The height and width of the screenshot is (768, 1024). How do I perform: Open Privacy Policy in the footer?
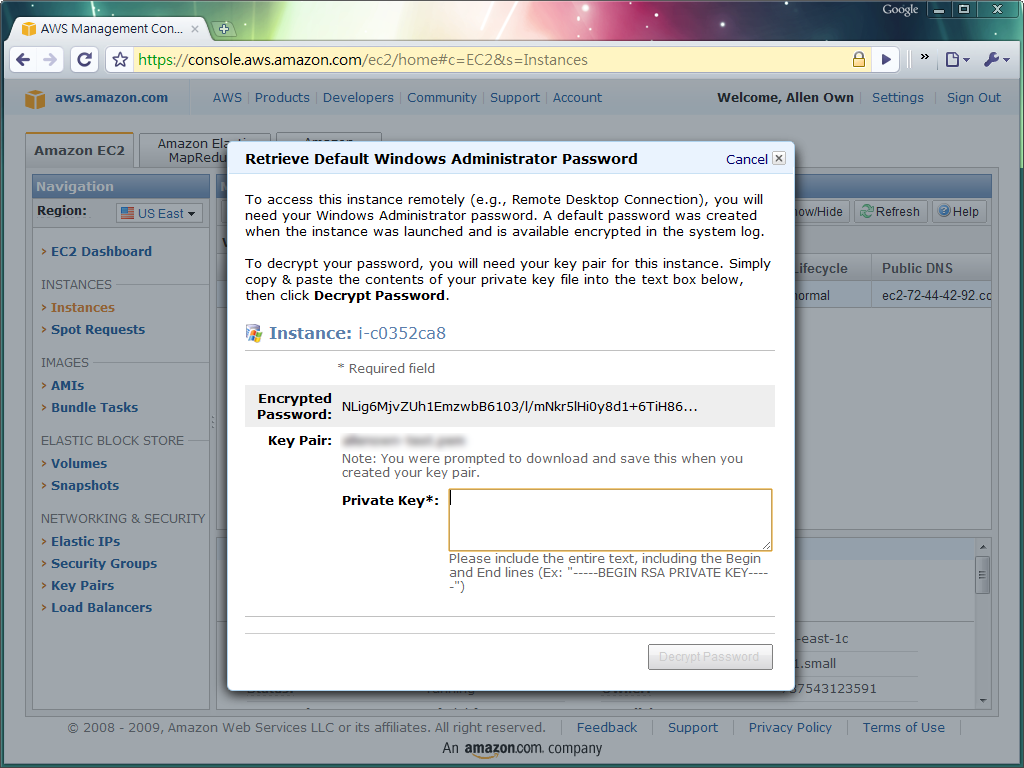[x=790, y=728]
